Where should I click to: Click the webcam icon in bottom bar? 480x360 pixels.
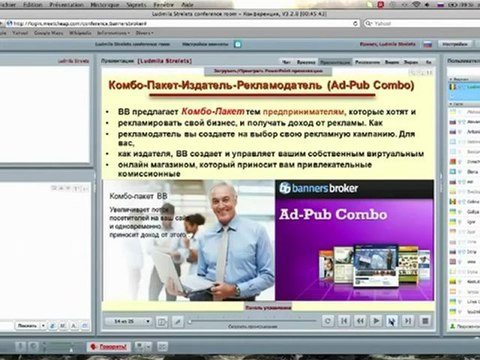click(140, 347)
